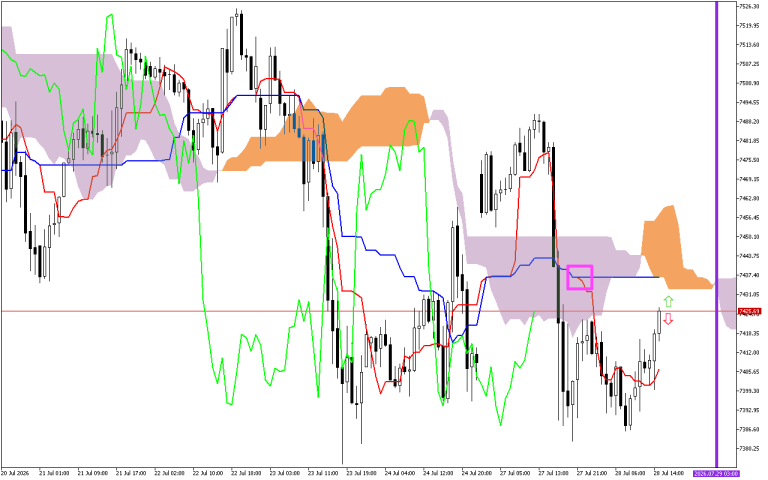Click the 7443.75 price axis label
Image resolution: width=768 pixels, height=480 pixels.
749,256
